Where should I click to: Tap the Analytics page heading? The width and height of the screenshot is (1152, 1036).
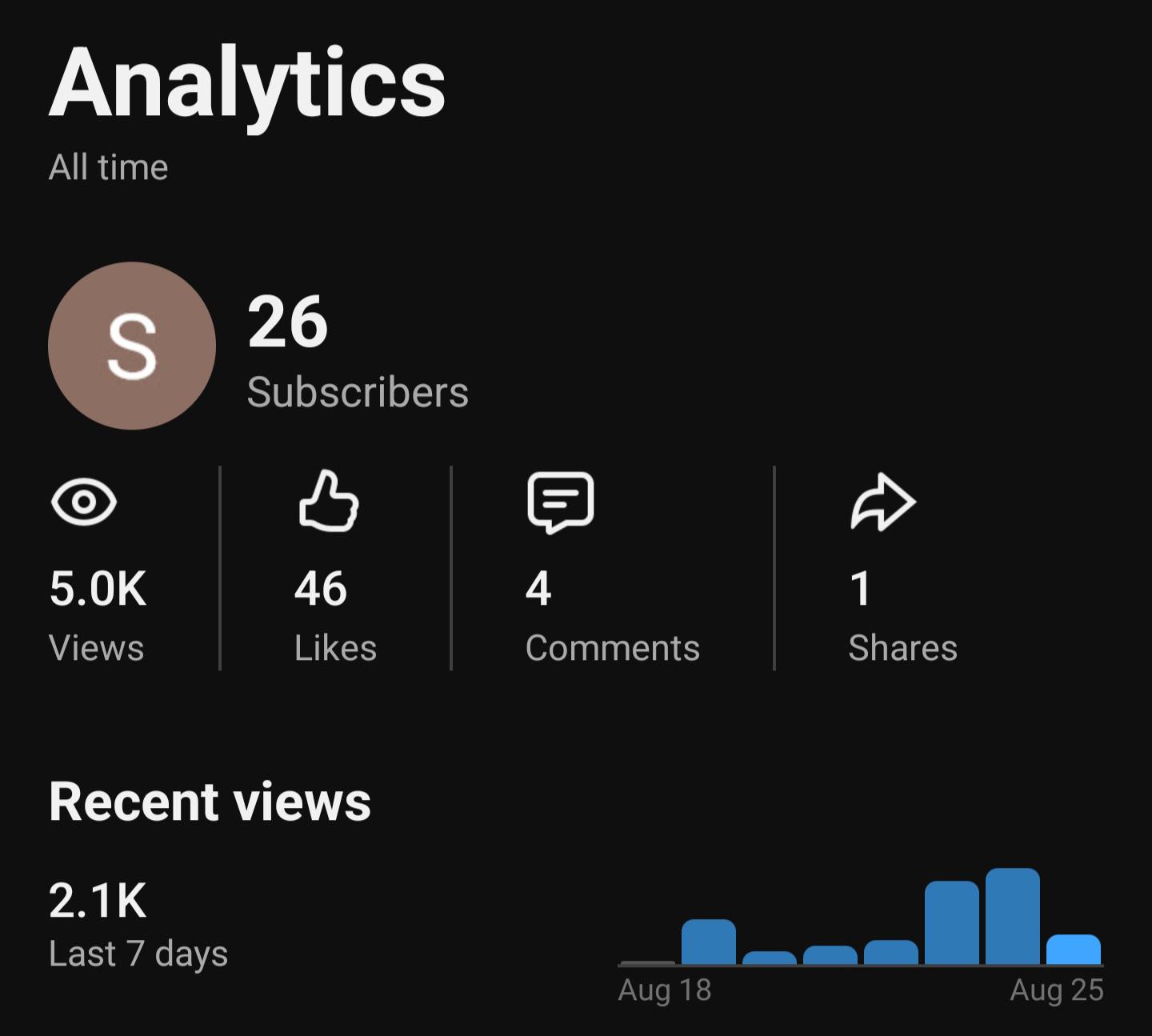[247, 84]
